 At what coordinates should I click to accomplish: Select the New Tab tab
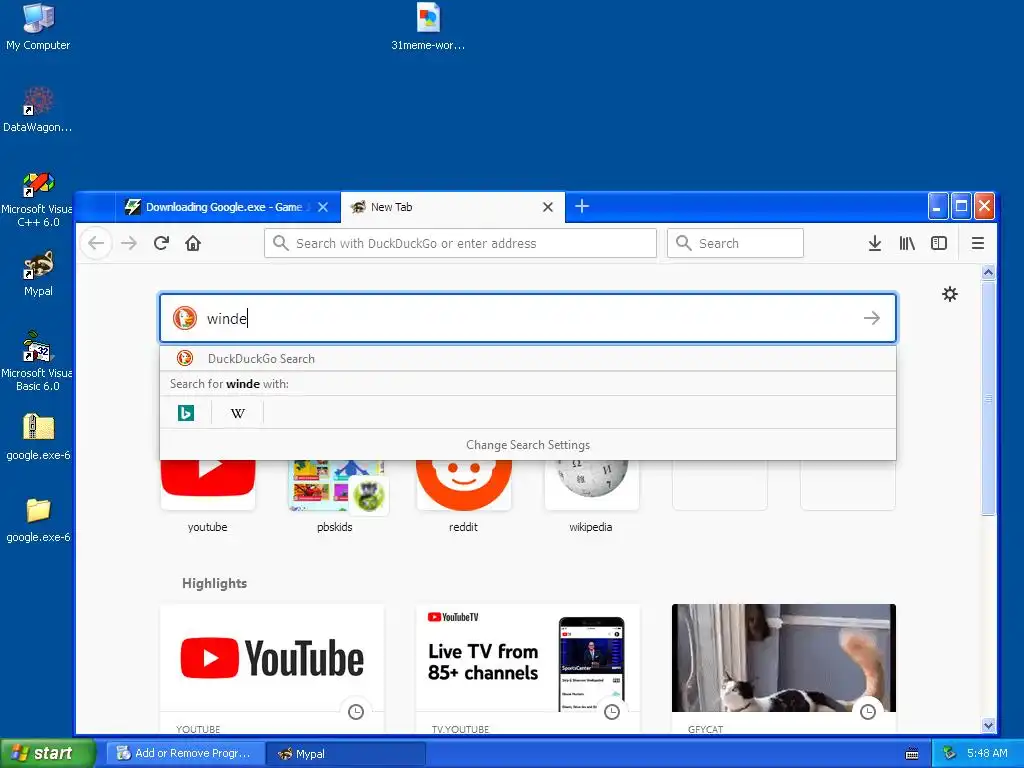(x=453, y=207)
